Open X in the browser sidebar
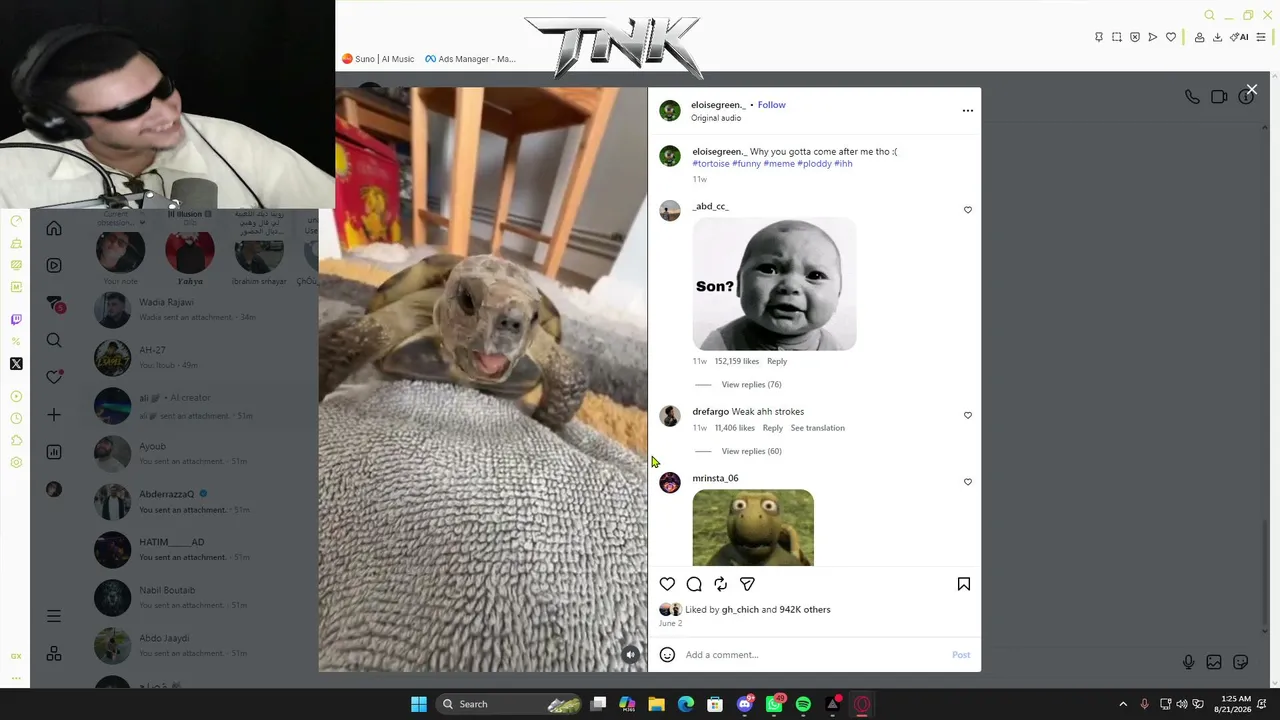The height and width of the screenshot is (720, 1280). pyautogui.click(x=16, y=364)
